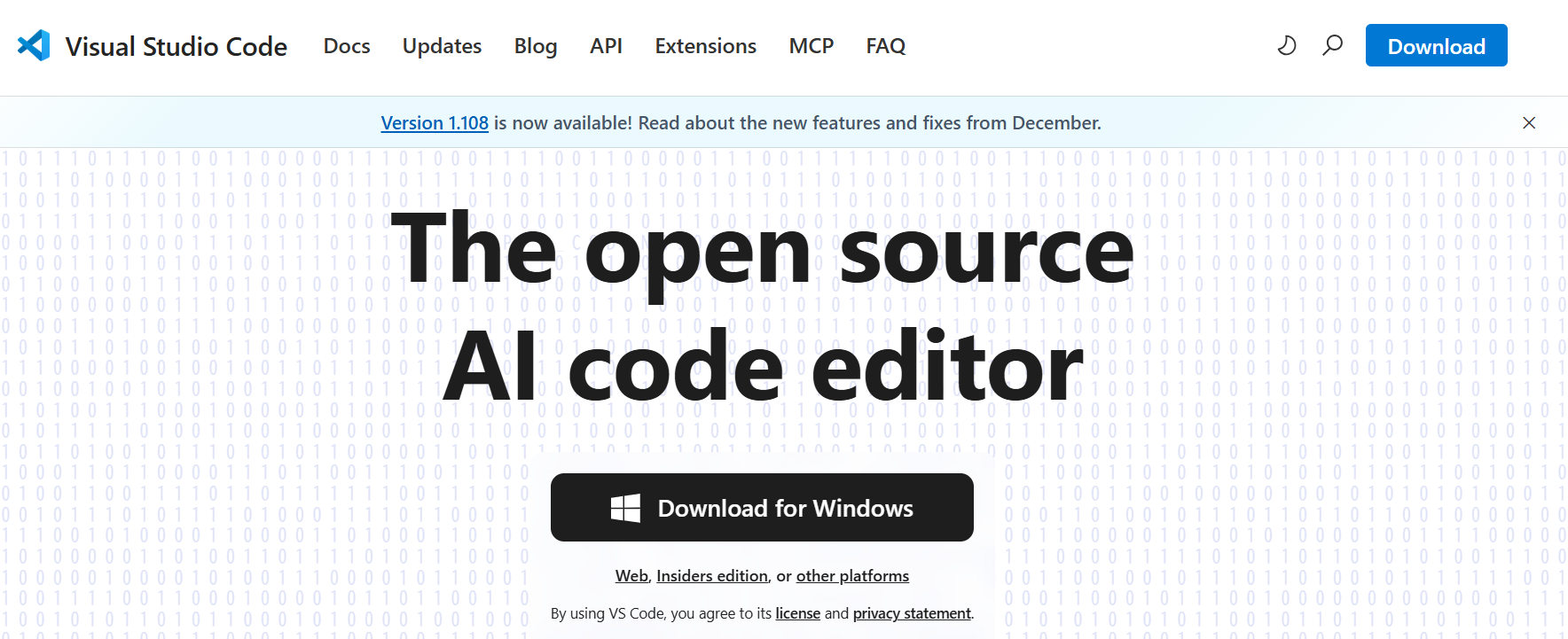The height and width of the screenshot is (639, 1568).
Task: Open the FAQ page
Action: (x=886, y=46)
